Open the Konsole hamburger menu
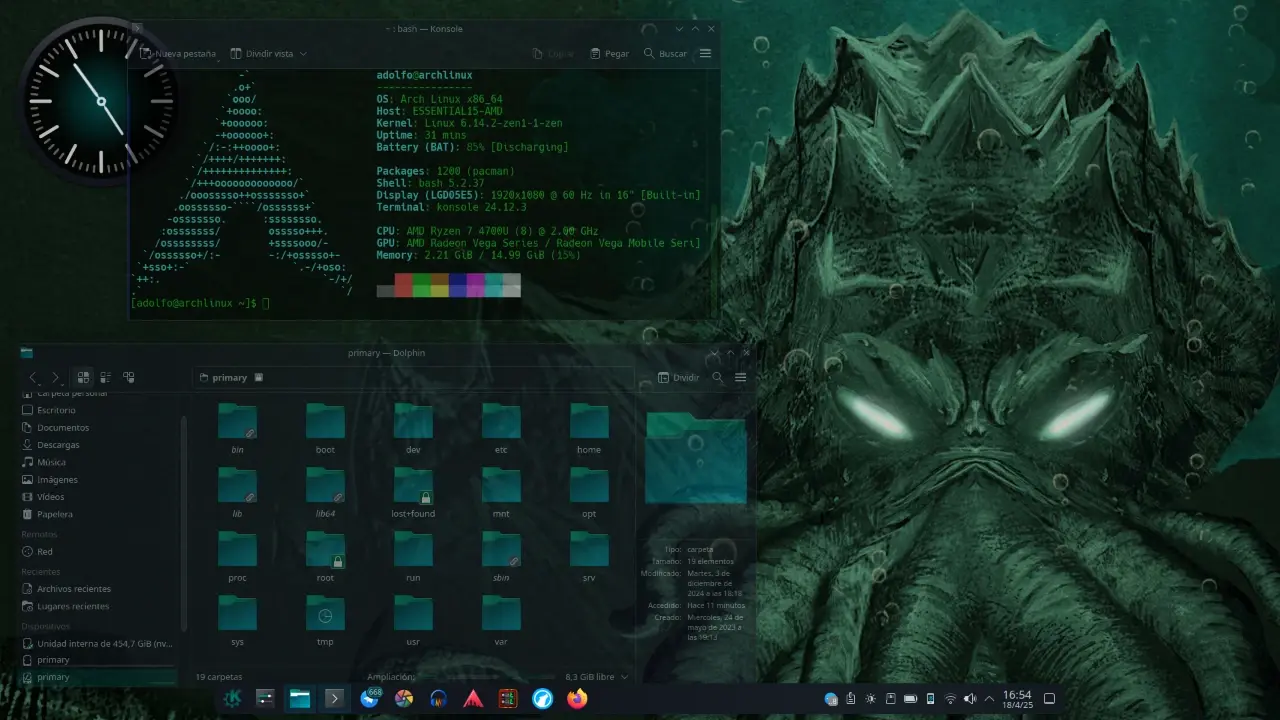1280x720 pixels. coord(706,53)
